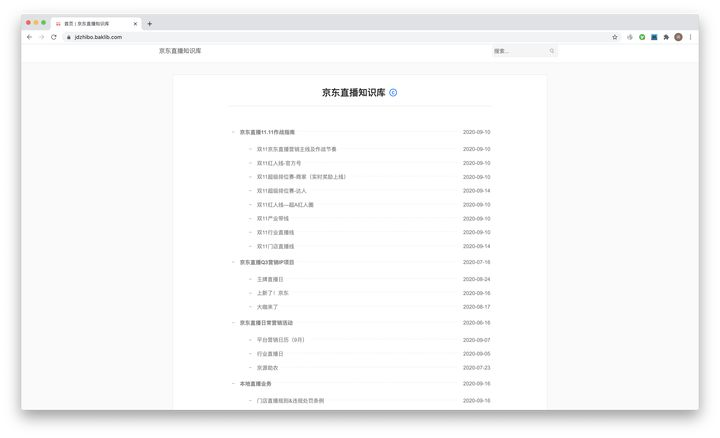Select the 首页 | 京东直播知识库 browser tab

point(96,23)
